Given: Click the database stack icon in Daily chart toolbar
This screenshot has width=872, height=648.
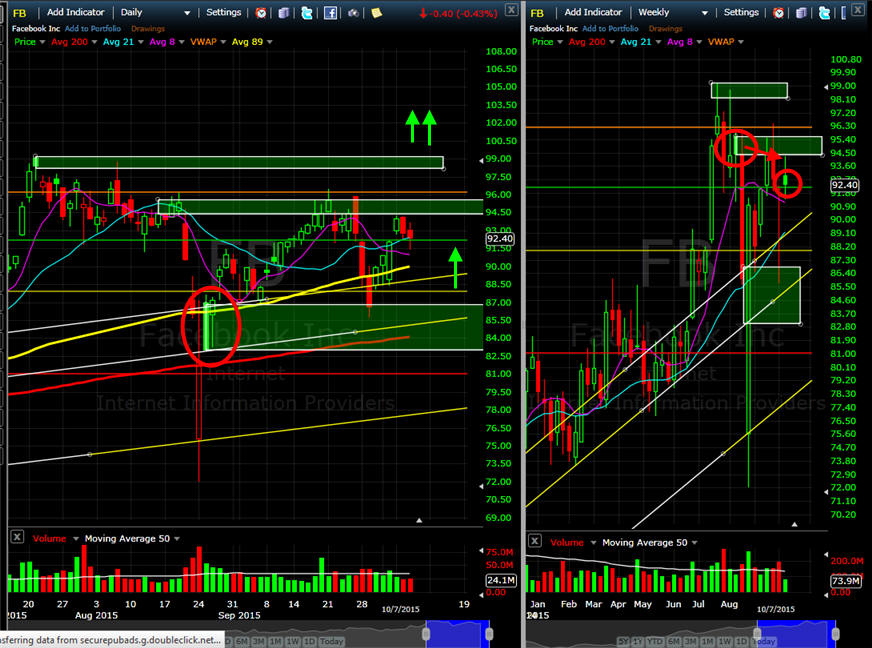Looking at the screenshot, I should 284,13.
